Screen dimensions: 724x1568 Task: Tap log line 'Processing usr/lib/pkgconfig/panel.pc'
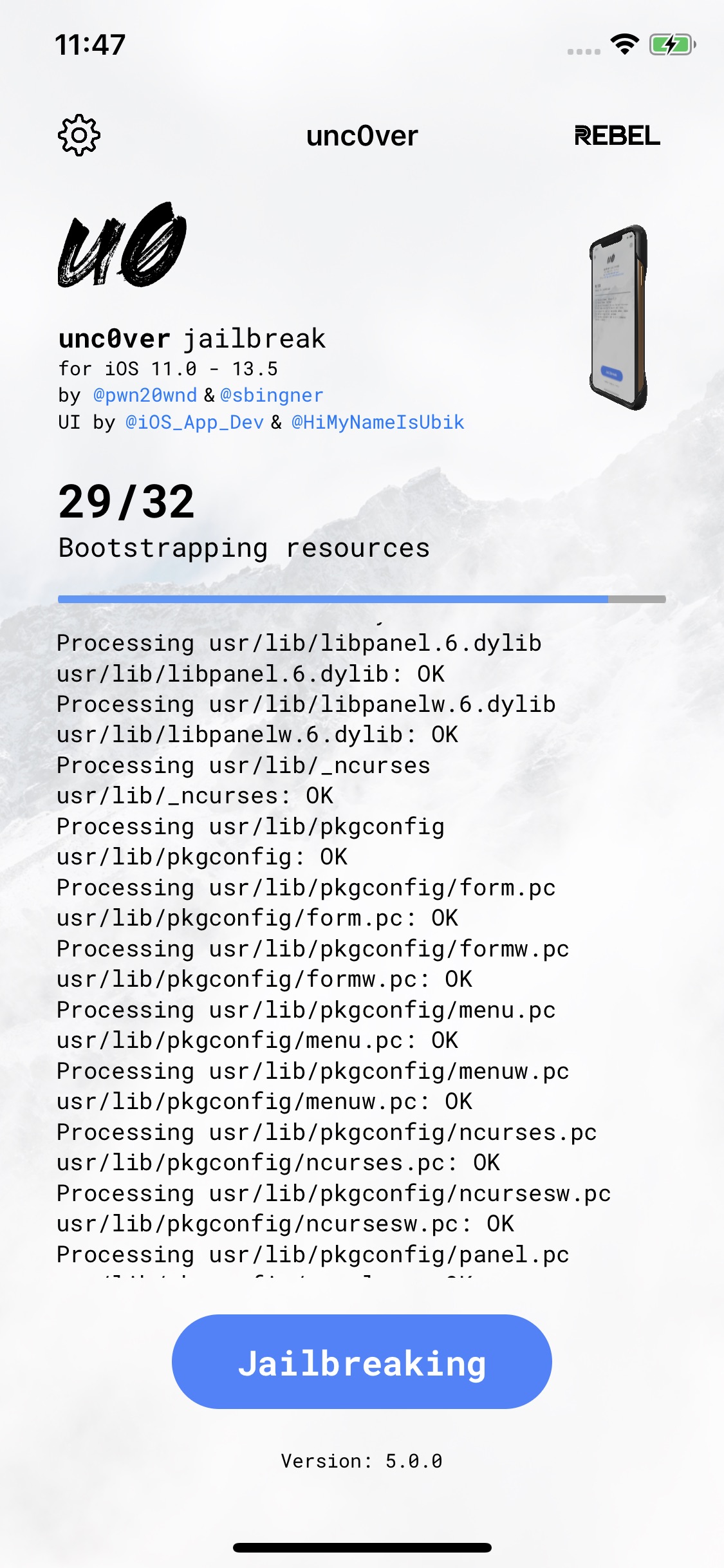[313, 1255]
